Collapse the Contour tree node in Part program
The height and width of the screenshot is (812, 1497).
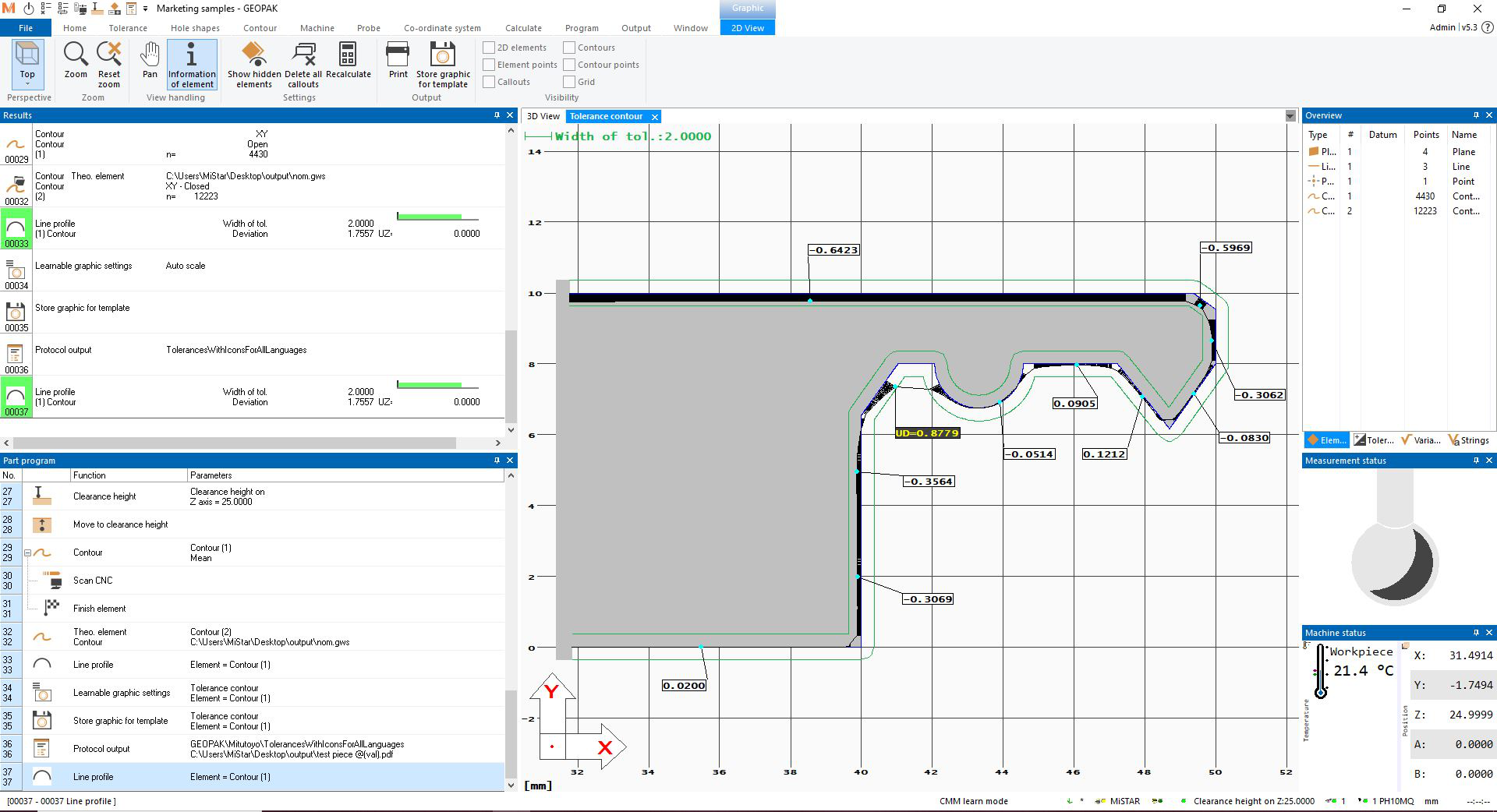click(x=27, y=553)
